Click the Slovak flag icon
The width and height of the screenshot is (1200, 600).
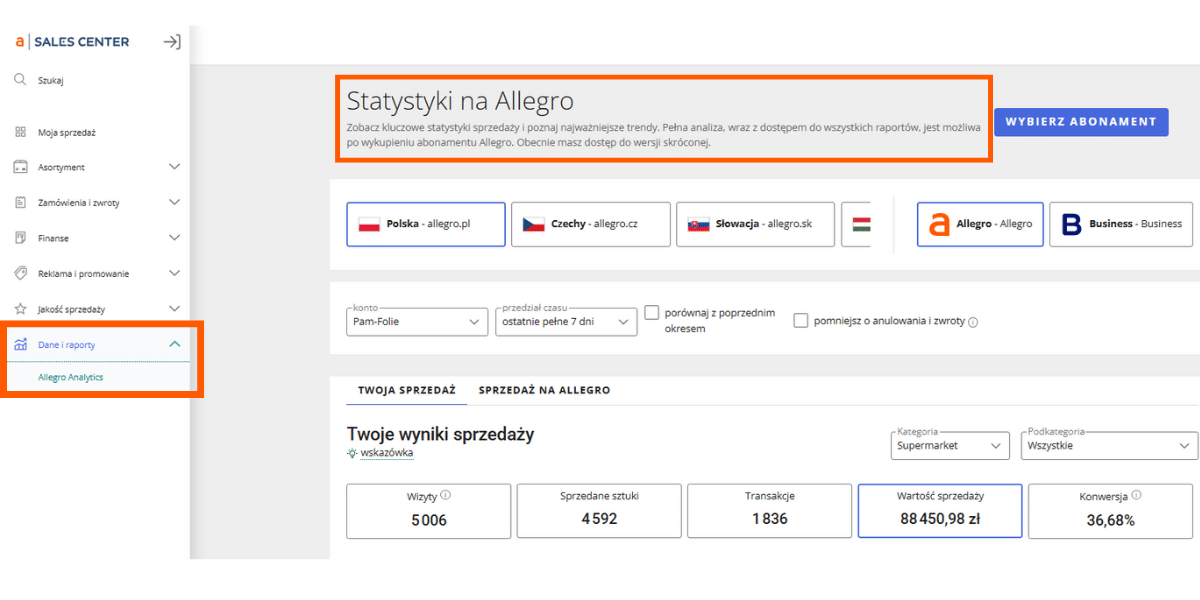pos(697,224)
